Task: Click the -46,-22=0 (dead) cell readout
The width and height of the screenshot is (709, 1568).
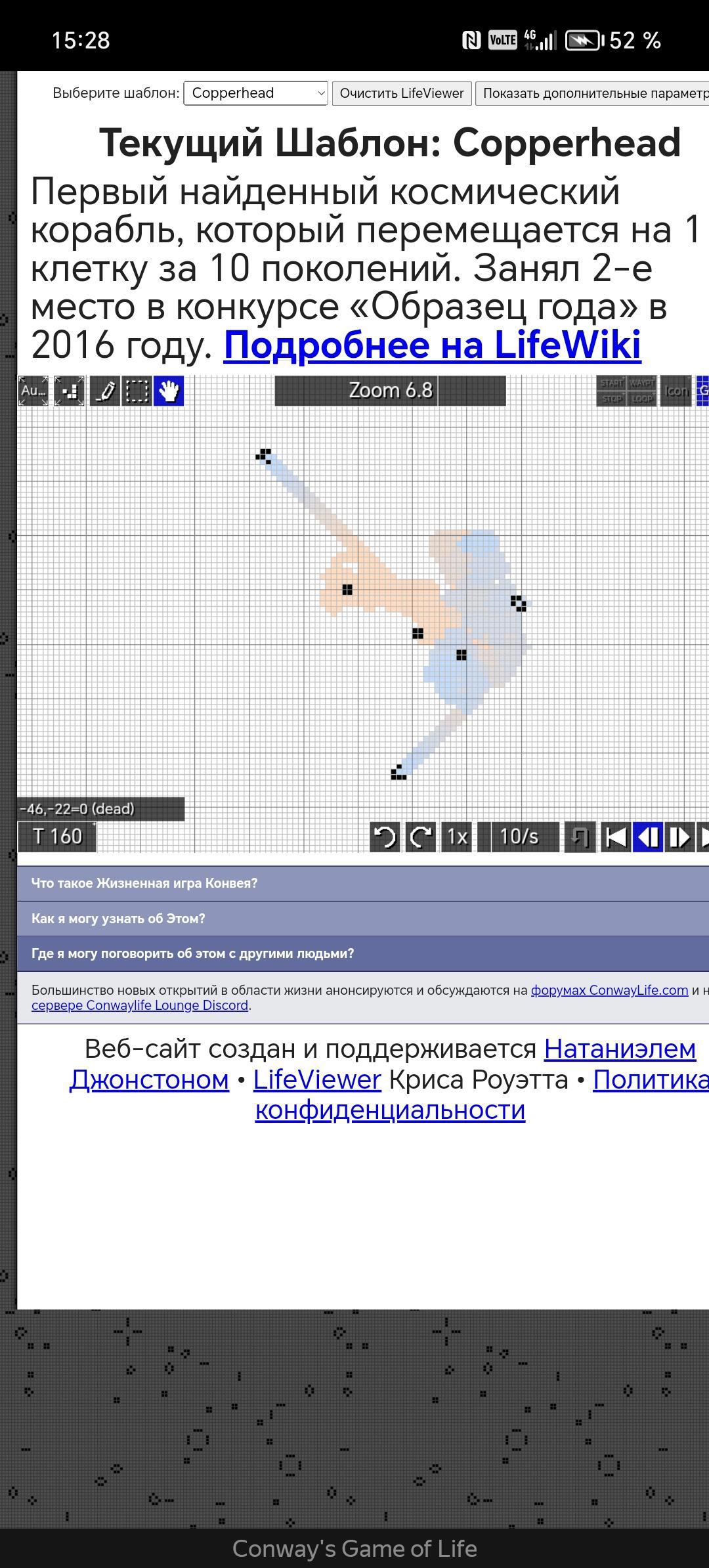Action: point(101,809)
